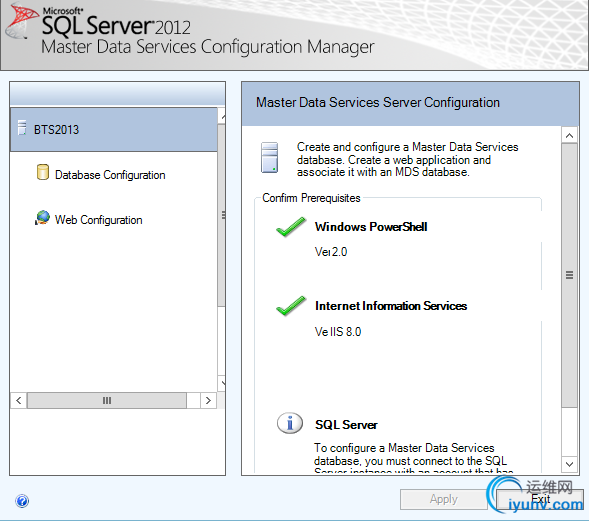Click navigation tree vertical scrollbar thumb

click(221, 215)
